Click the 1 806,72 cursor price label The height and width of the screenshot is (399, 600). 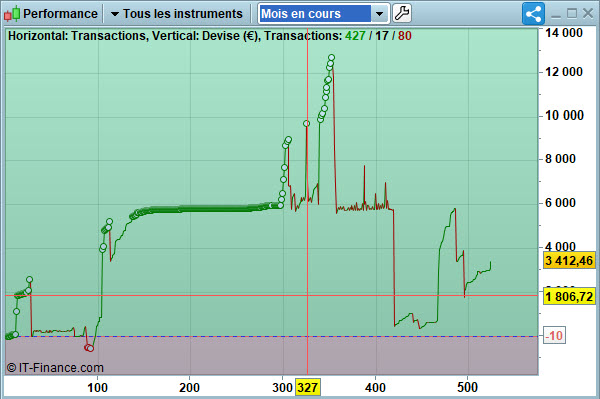pos(569,296)
